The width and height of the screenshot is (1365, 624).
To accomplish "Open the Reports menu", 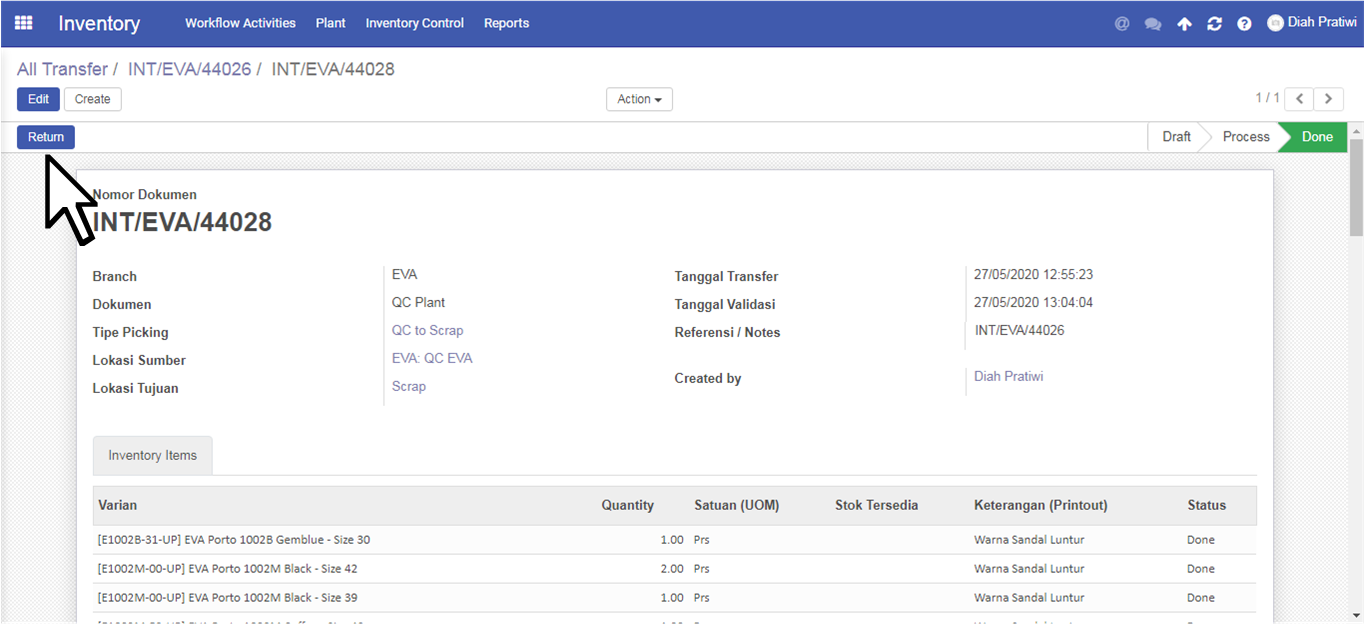I will (x=506, y=23).
